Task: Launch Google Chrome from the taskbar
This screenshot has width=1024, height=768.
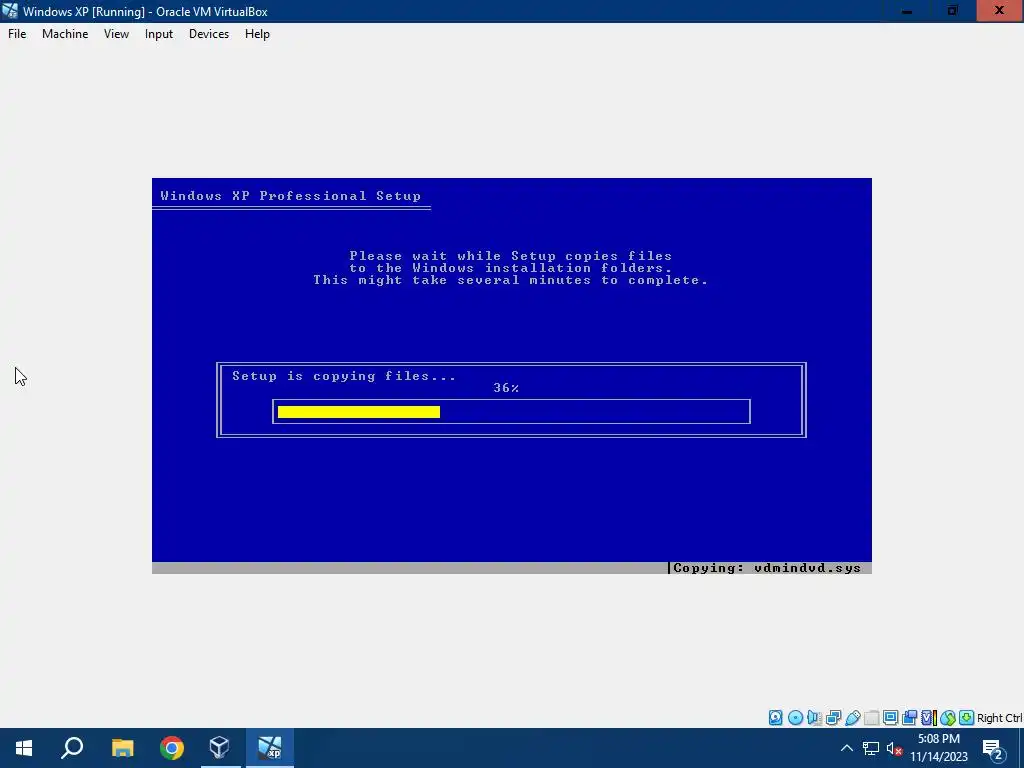Action: point(172,748)
